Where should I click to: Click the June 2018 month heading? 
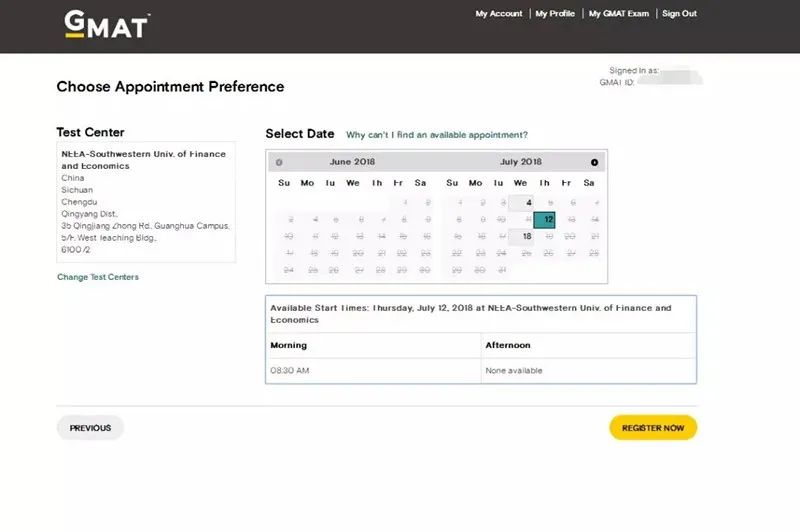coord(352,162)
